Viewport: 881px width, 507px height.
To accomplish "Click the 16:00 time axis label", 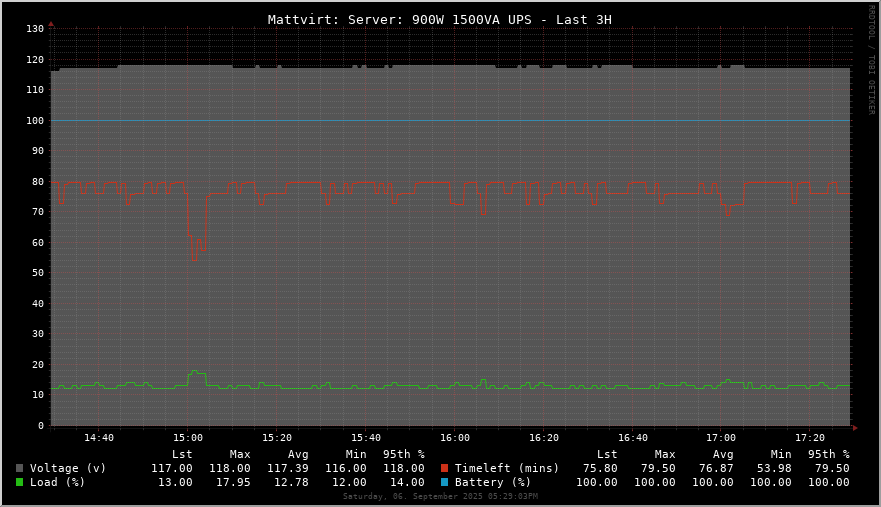I will (x=455, y=438).
